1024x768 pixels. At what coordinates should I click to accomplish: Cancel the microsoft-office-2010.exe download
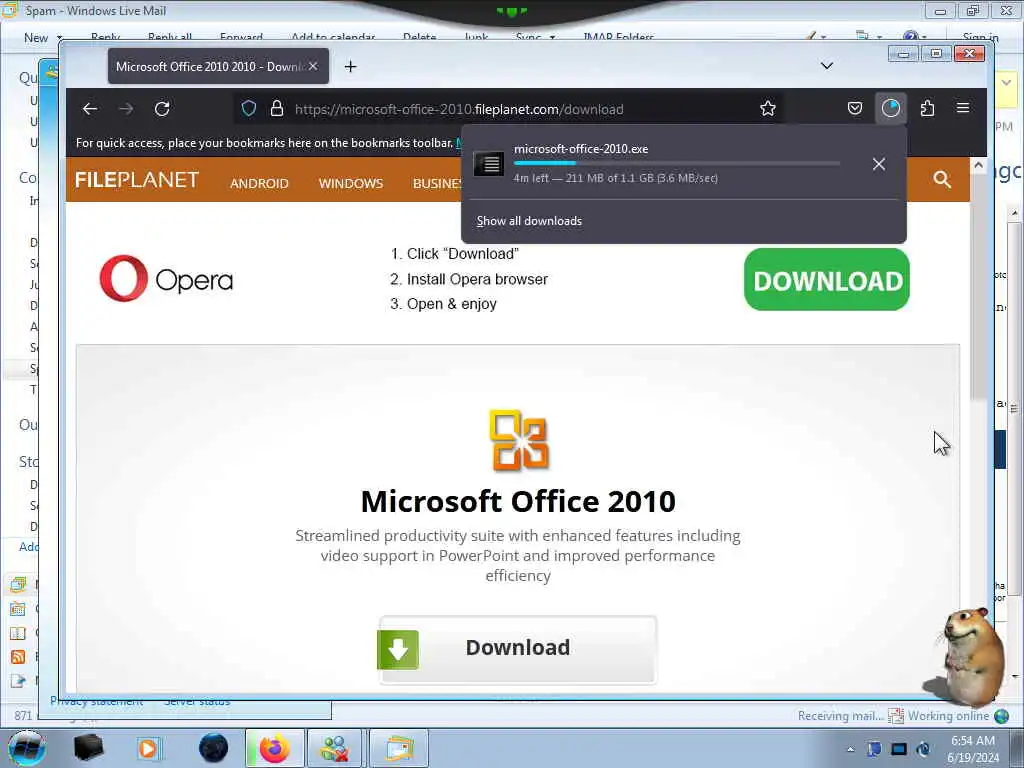pos(879,164)
